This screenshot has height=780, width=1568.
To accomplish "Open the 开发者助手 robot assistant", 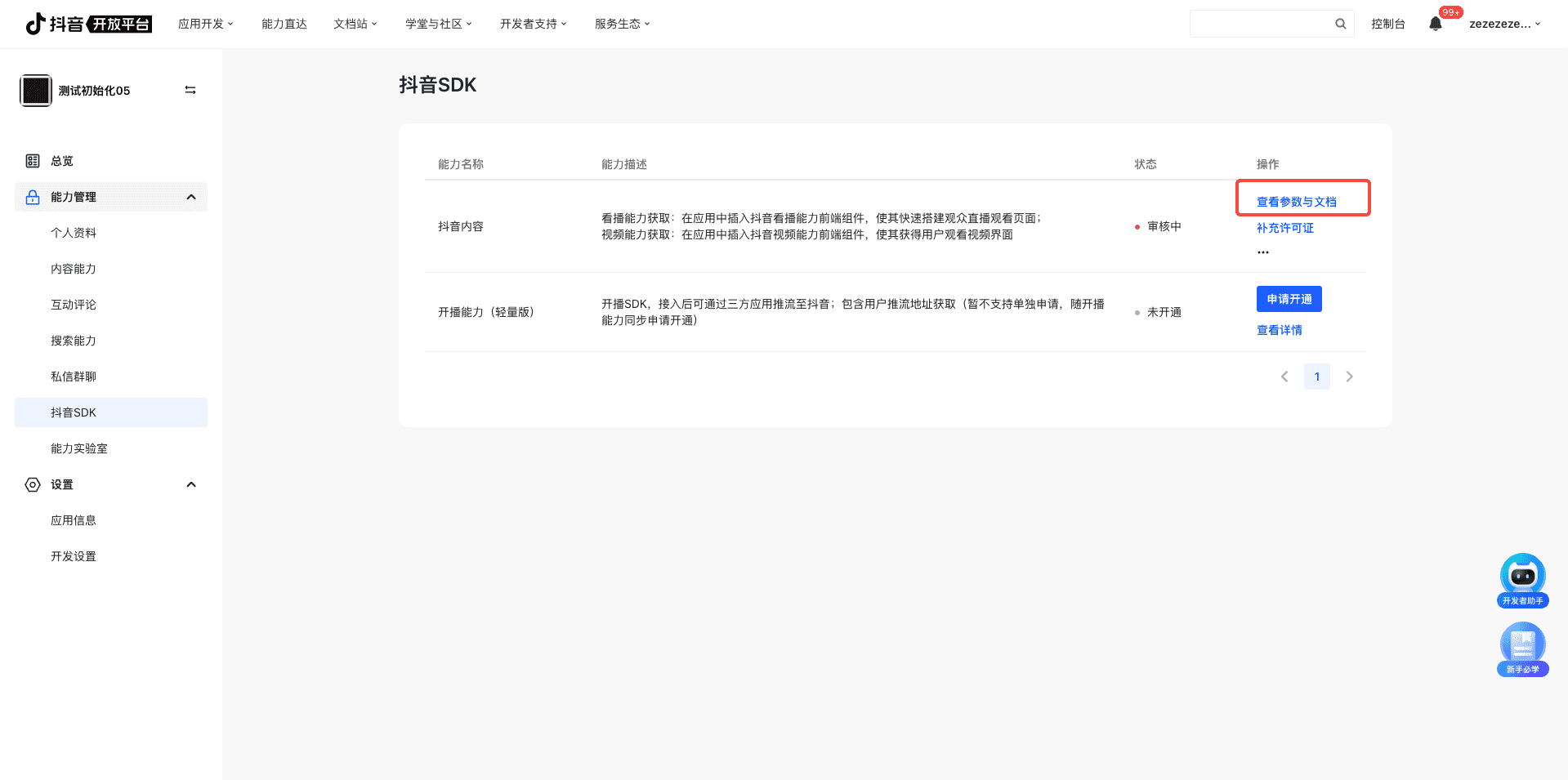I will [x=1522, y=581].
